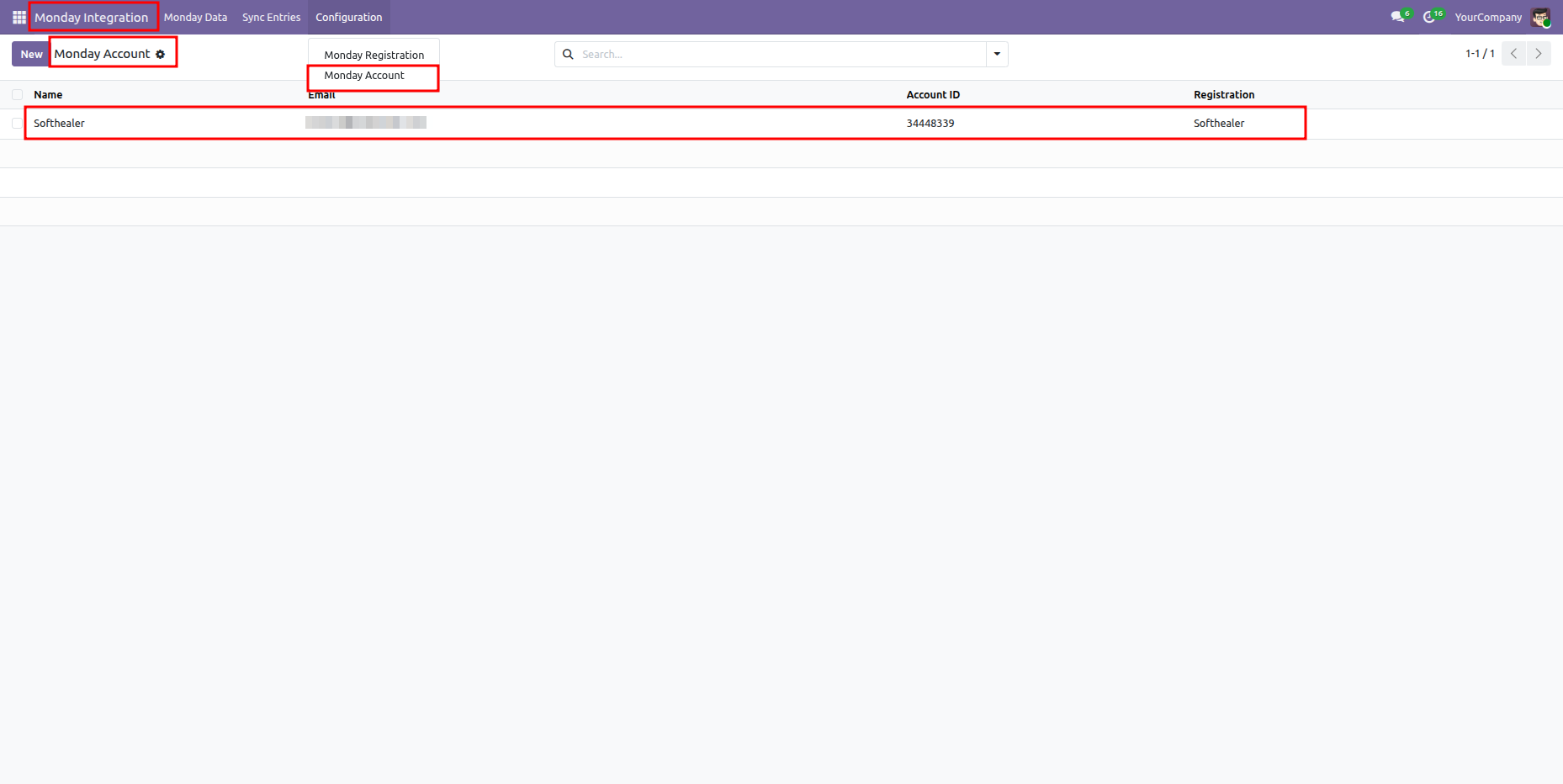This screenshot has height=784, width=1563.
Task: Open the Sync Entries menu
Action: pos(271,17)
